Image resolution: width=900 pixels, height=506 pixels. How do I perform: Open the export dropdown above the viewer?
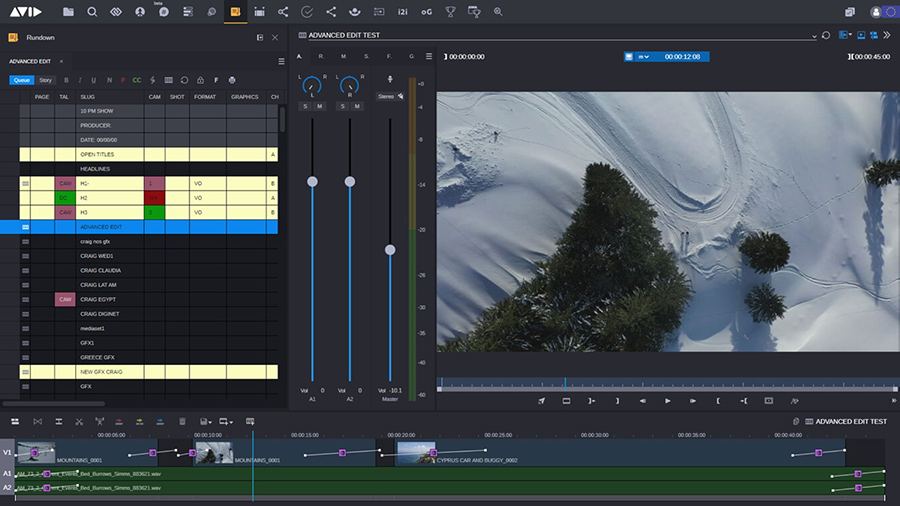pyautogui.click(x=845, y=35)
